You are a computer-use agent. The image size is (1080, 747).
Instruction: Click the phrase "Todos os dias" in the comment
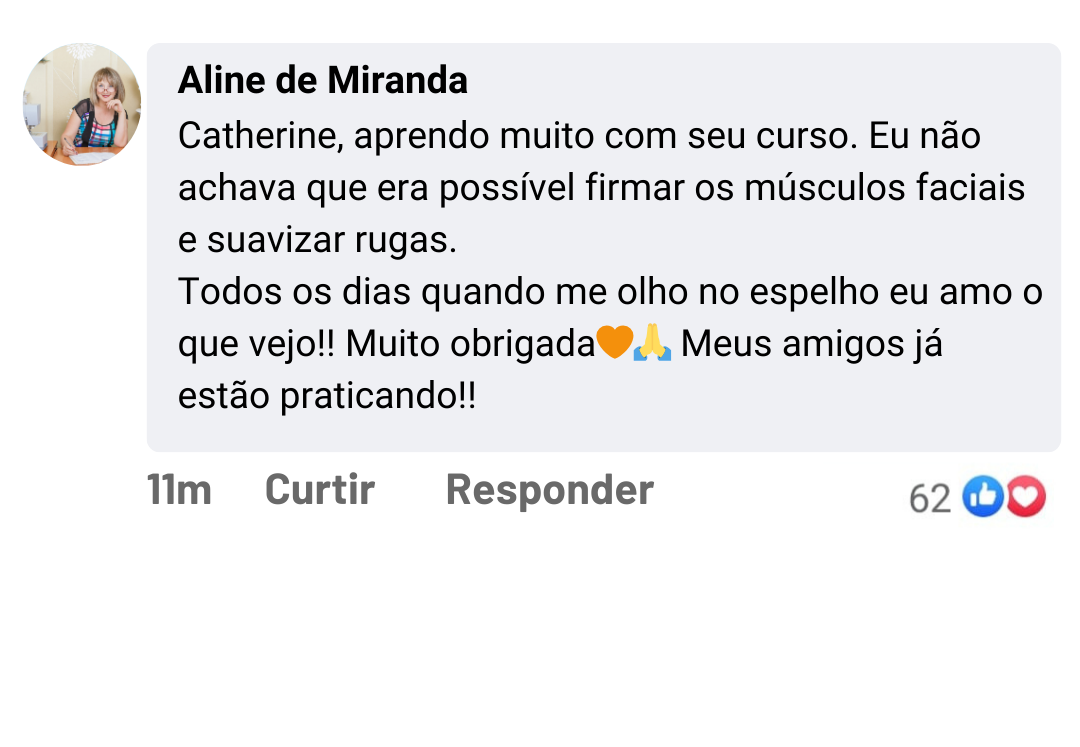[294, 292]
